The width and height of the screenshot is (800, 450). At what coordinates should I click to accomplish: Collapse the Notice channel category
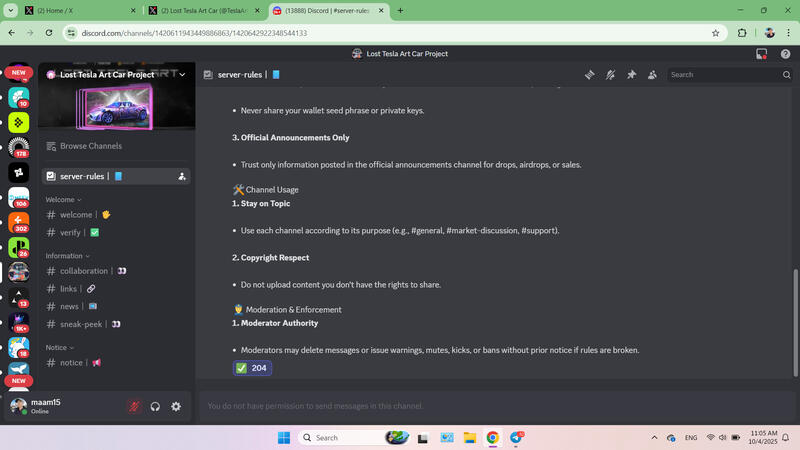pyautogui.click(x=60, y=347)
